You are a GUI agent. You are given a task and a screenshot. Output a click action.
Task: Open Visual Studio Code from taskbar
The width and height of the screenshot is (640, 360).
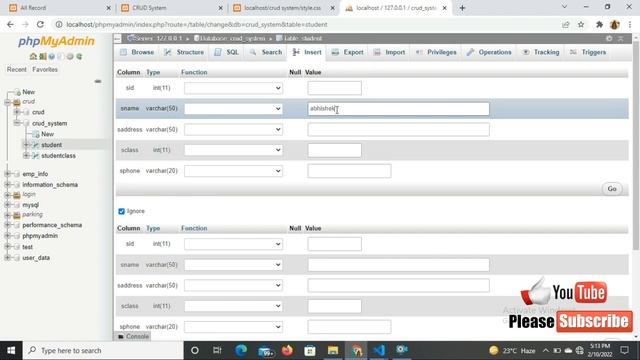click(379, 350)
